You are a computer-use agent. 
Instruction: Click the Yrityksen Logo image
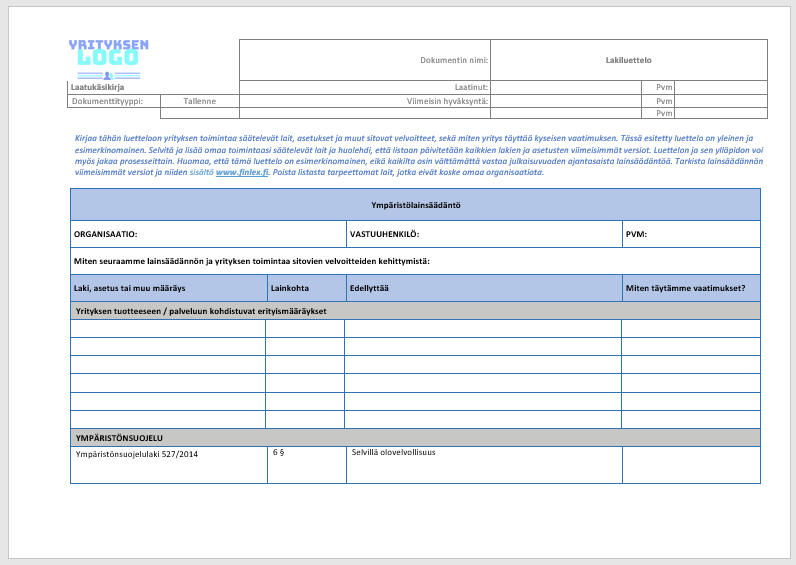tap(109, 59)
